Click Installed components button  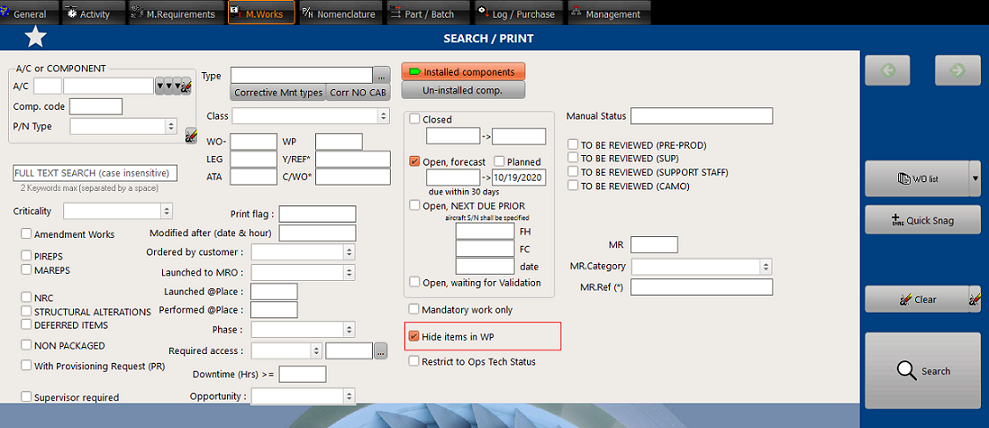coord(464,72)
